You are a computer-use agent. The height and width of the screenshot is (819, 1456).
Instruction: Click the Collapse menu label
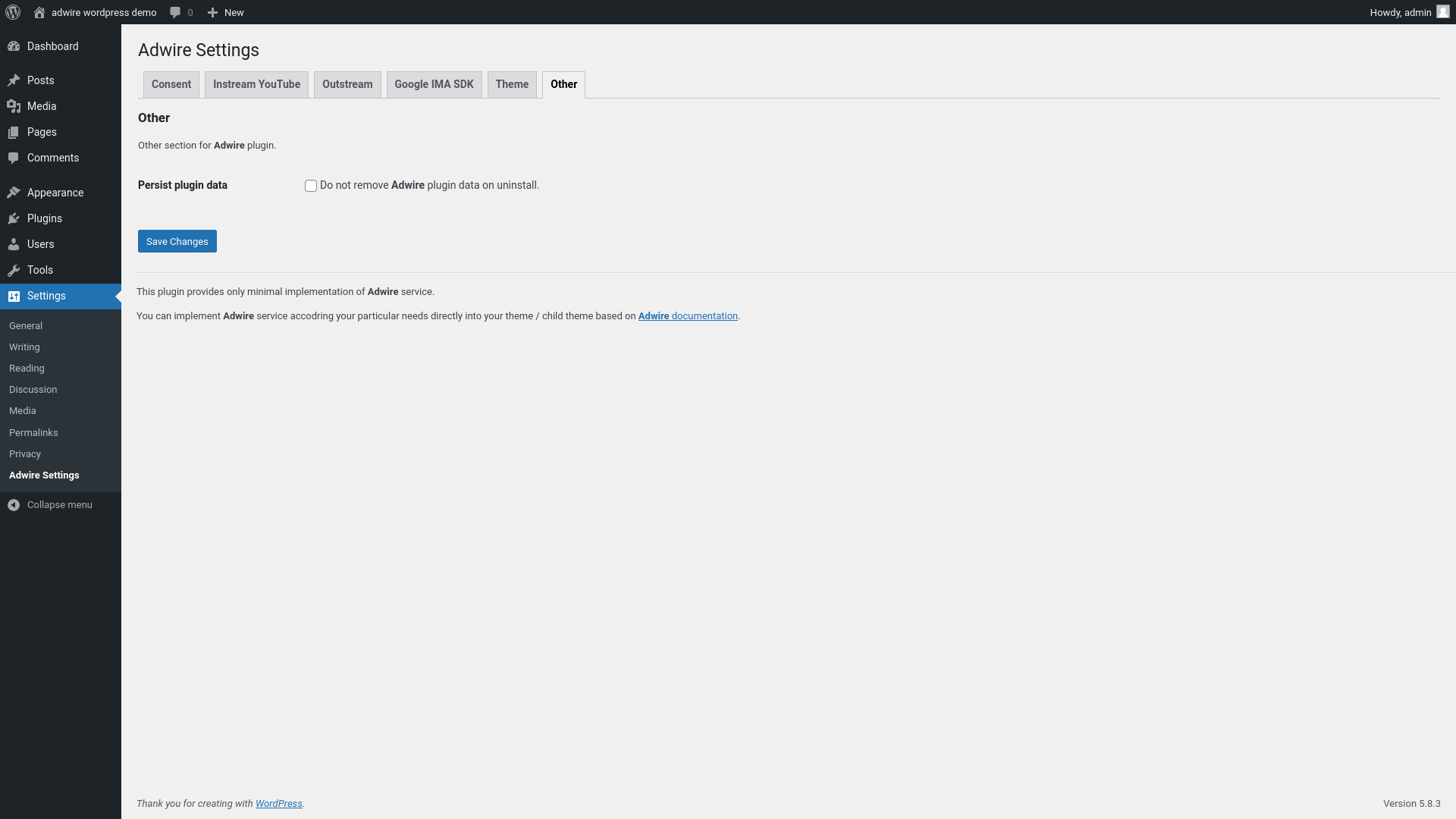pos(60,505)
